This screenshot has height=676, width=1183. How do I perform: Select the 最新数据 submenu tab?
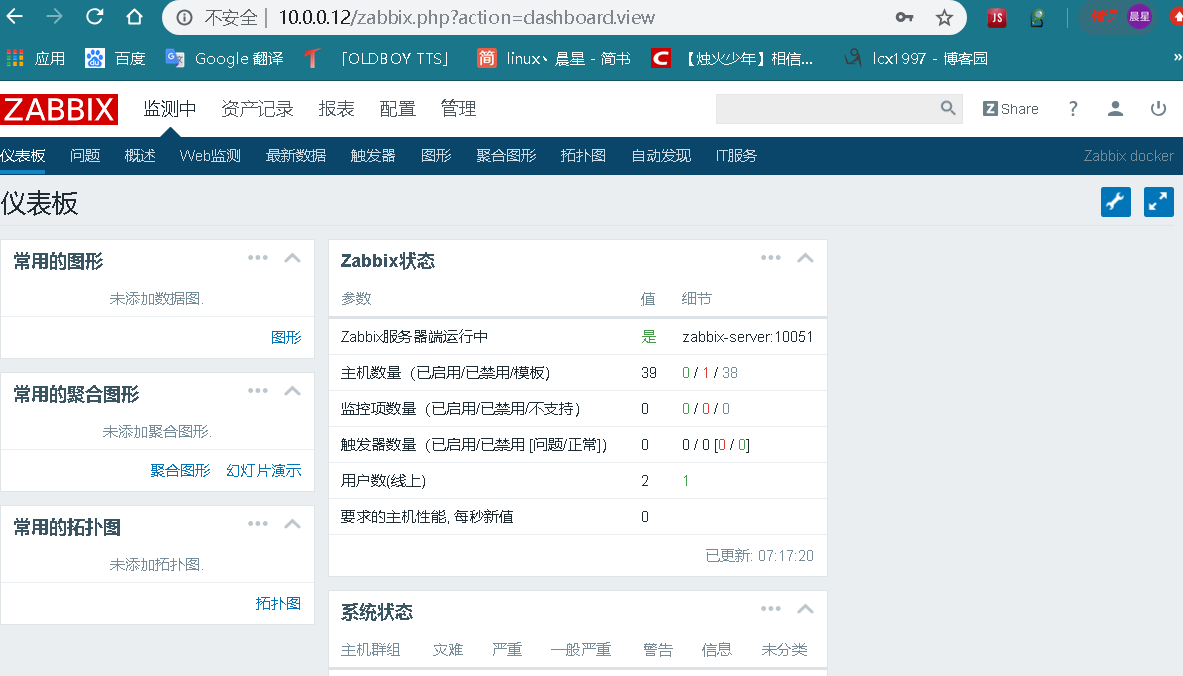[x=296, y=155]
